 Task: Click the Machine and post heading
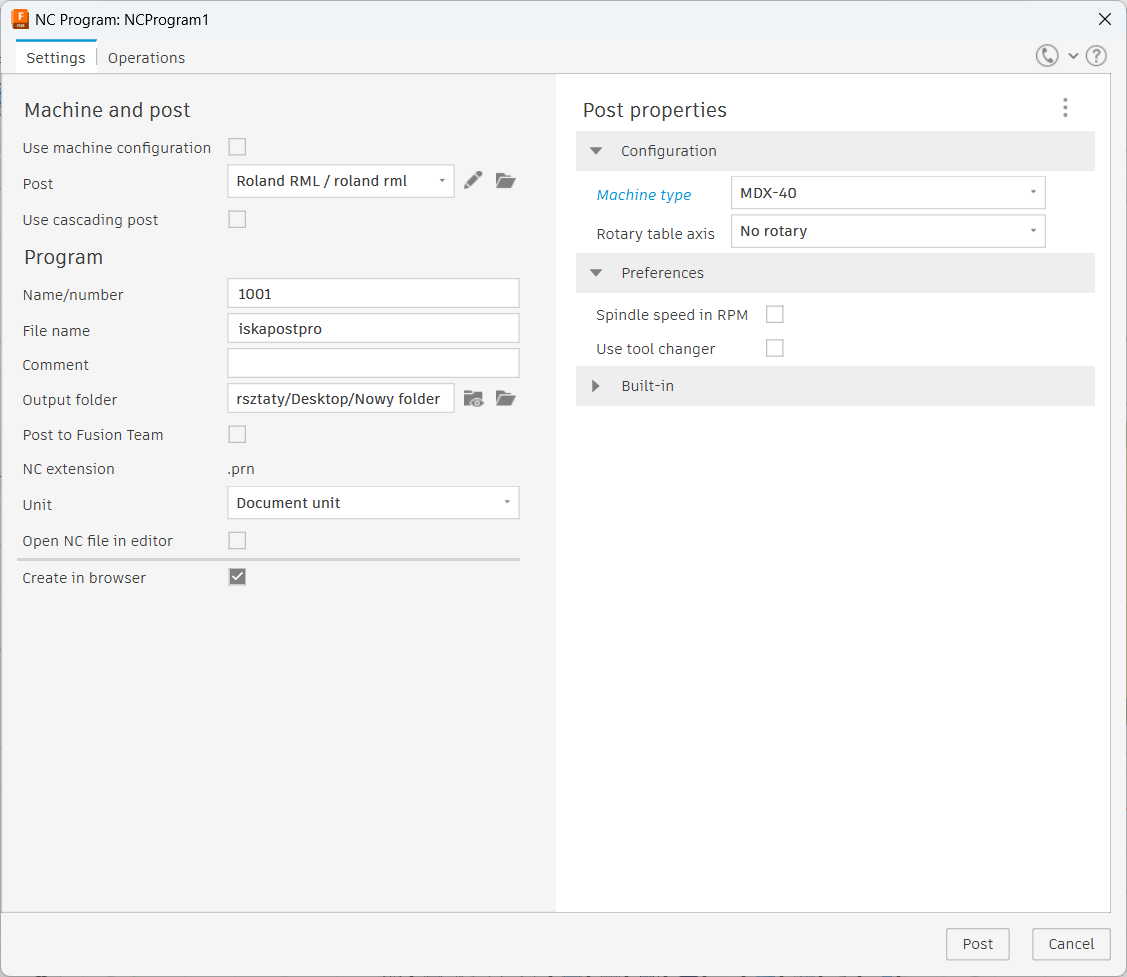coord(107,110)
